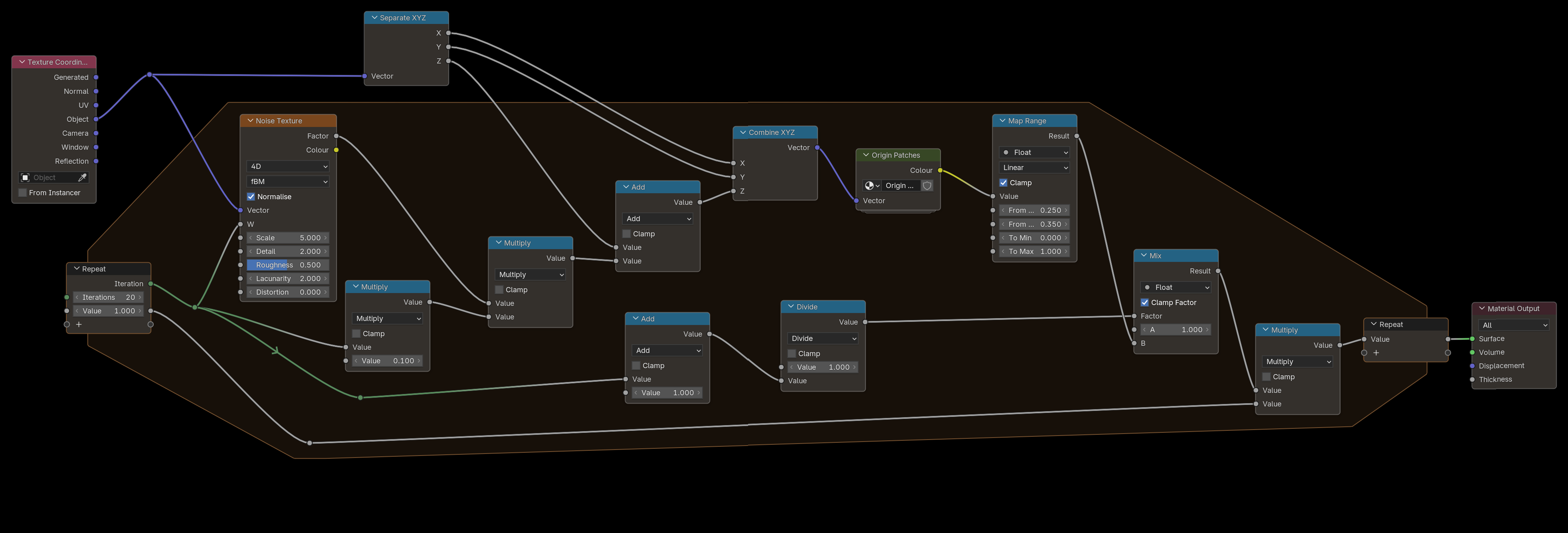Adjust the Roughness 0.500 slider

point(288,265)
